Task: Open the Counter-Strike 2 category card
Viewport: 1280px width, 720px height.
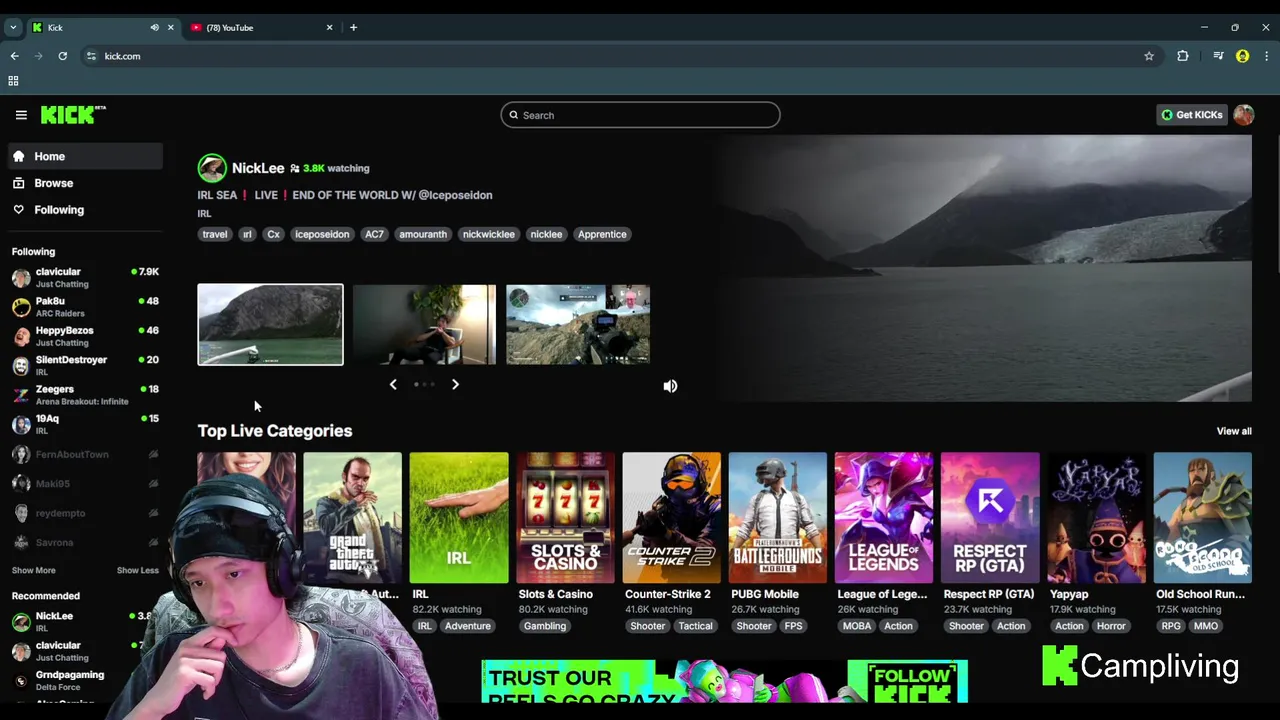Action: click(671, 518)
